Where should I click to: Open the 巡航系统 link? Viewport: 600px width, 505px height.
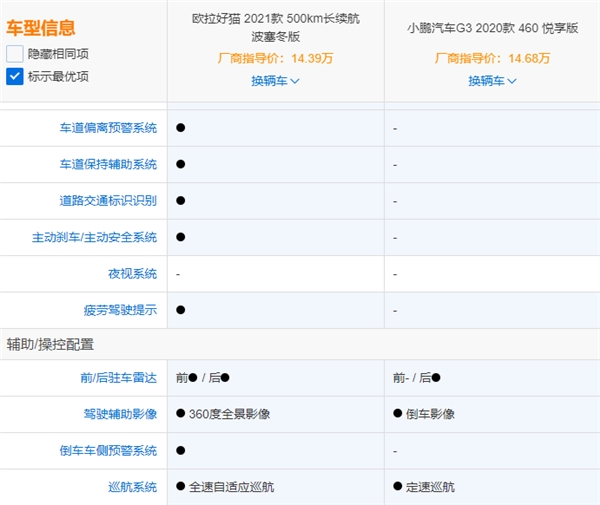coord(132,487)
